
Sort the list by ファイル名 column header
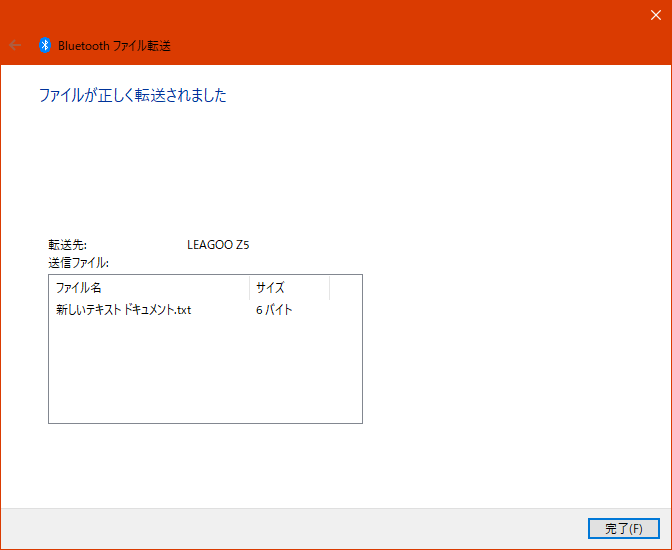pos(148,287)
